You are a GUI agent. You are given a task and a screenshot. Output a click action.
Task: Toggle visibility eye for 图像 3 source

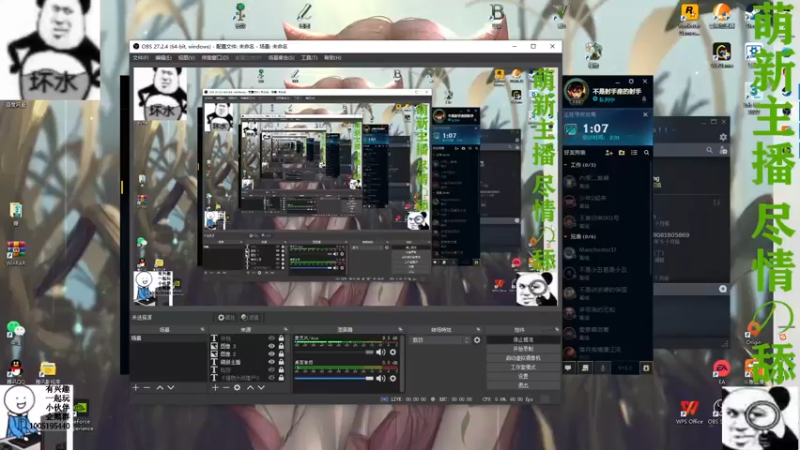271,346
